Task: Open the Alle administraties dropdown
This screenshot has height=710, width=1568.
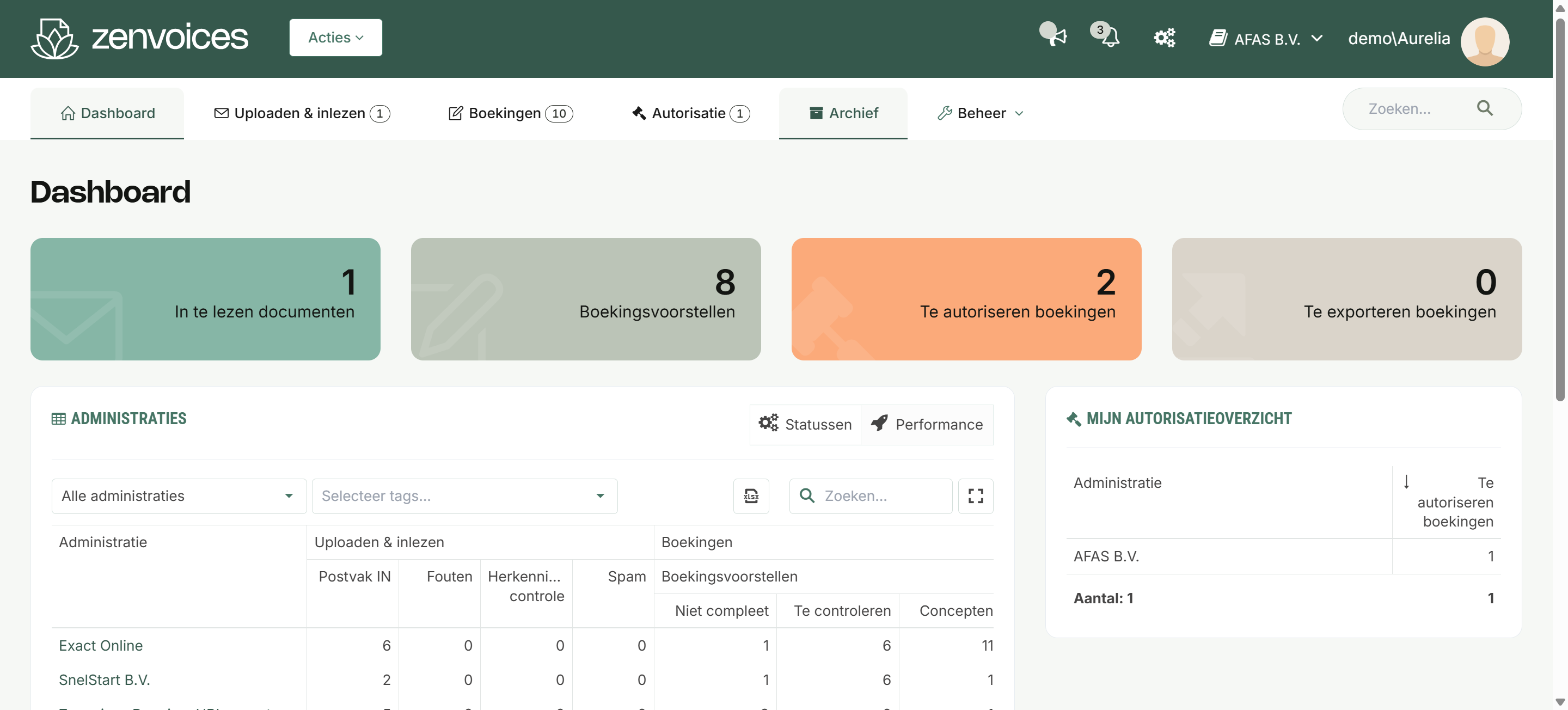Action: click(179, 495)
